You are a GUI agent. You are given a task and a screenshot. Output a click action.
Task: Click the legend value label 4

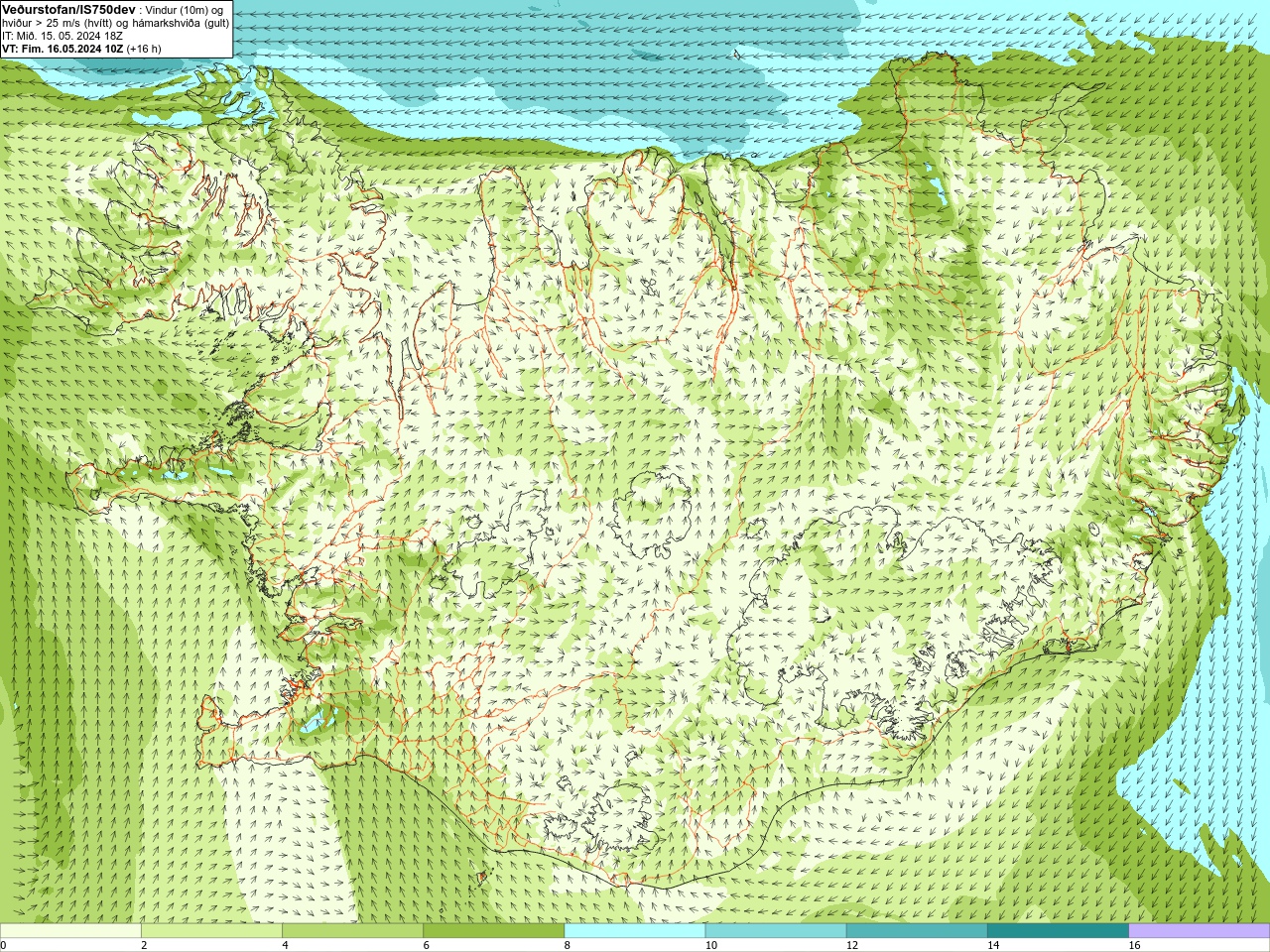(285, 945)
